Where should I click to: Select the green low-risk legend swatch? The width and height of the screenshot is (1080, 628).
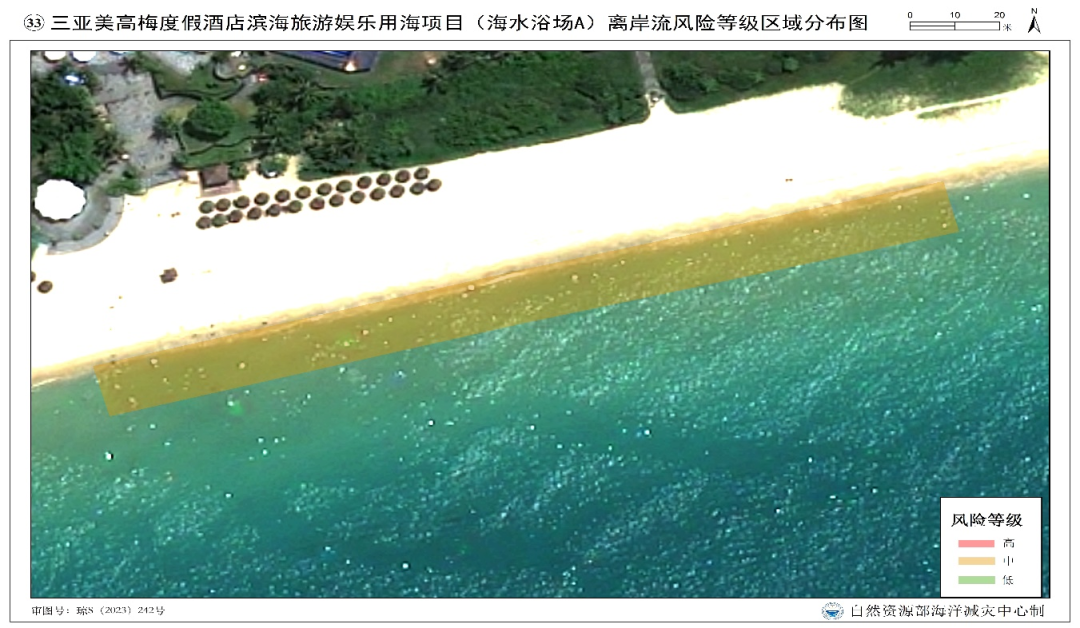(x=976, y=580)
